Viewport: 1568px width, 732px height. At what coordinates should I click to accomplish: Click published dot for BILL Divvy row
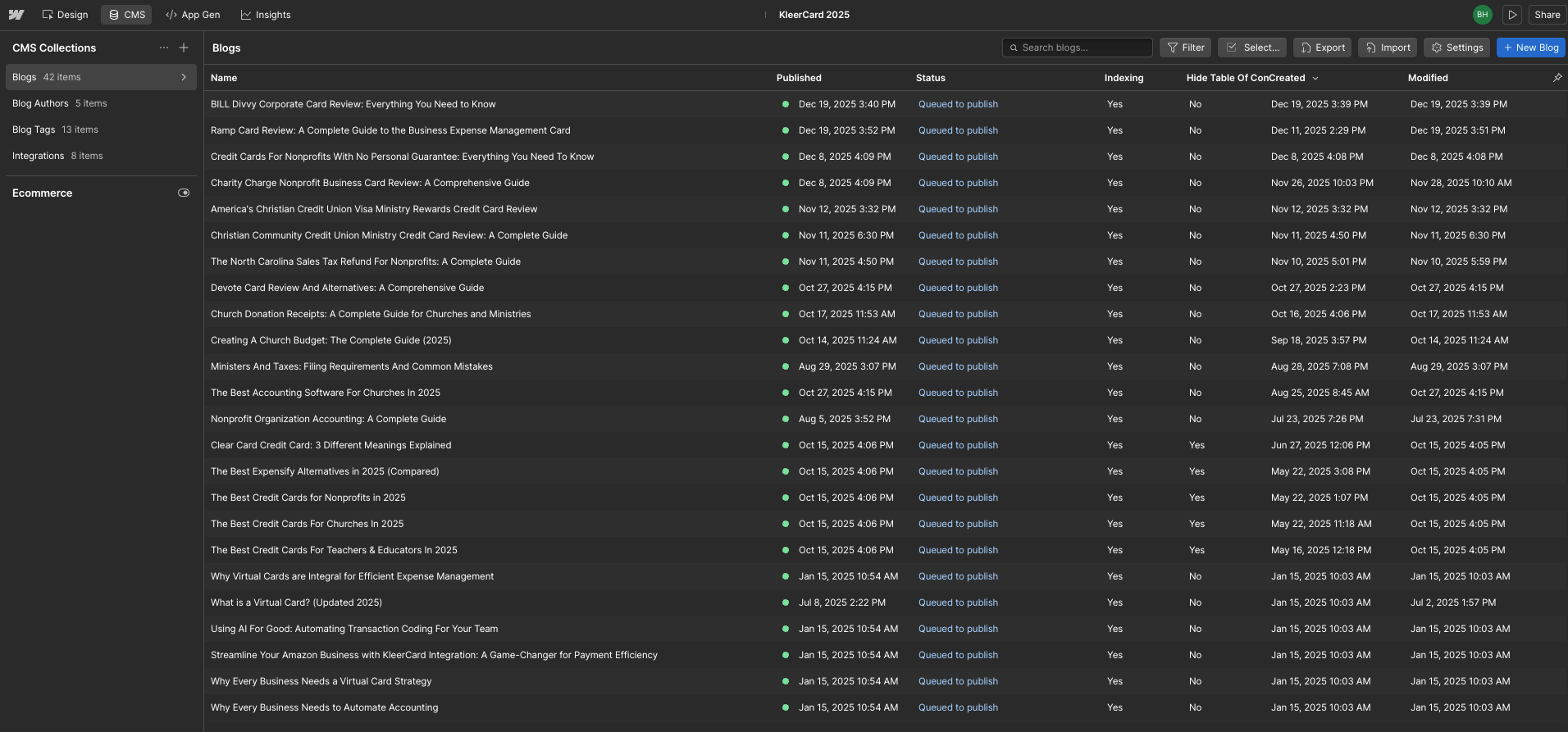click(786, 104)
